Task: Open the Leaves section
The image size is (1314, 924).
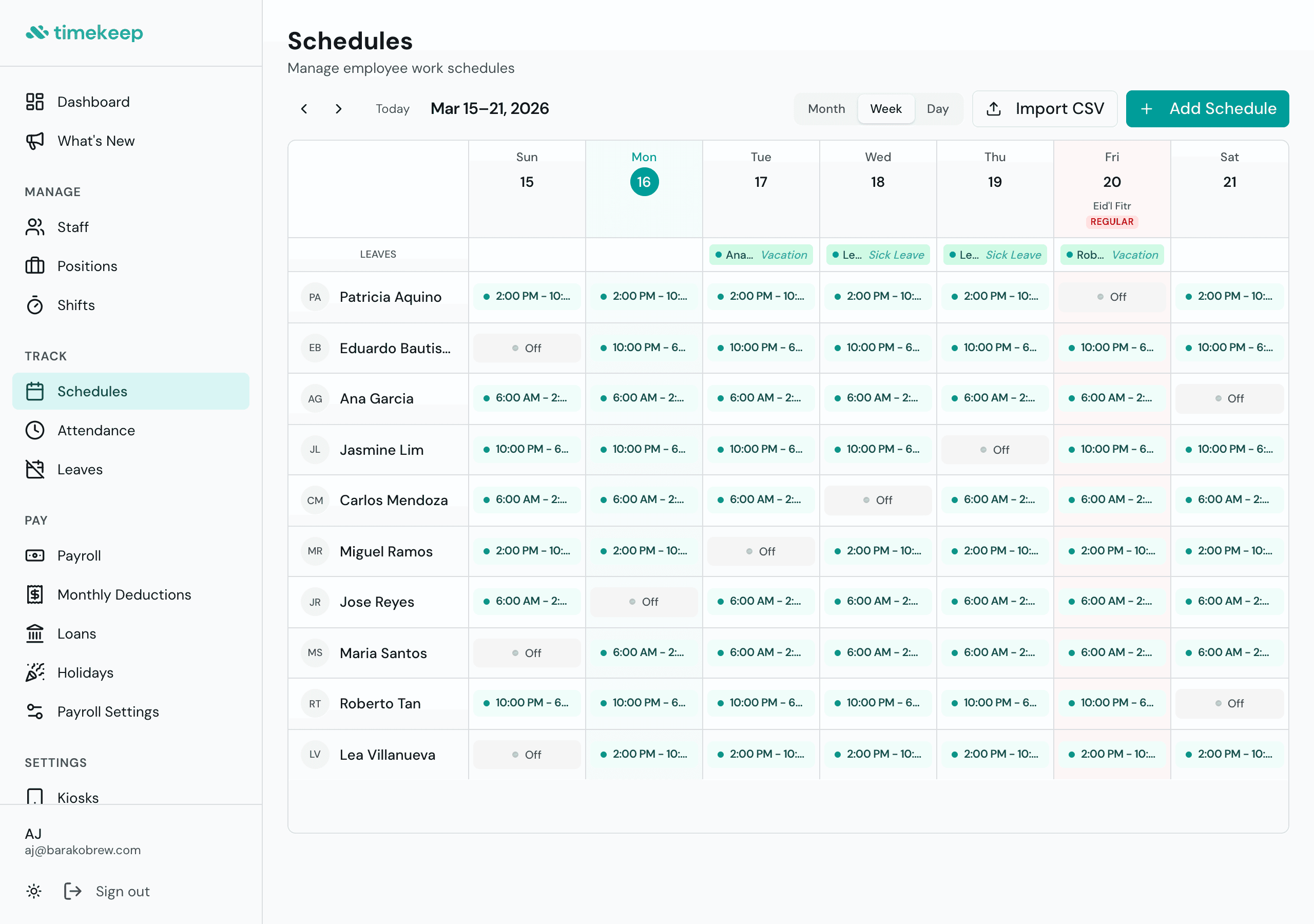Action: pyautogui.click(x=80, y=469)
